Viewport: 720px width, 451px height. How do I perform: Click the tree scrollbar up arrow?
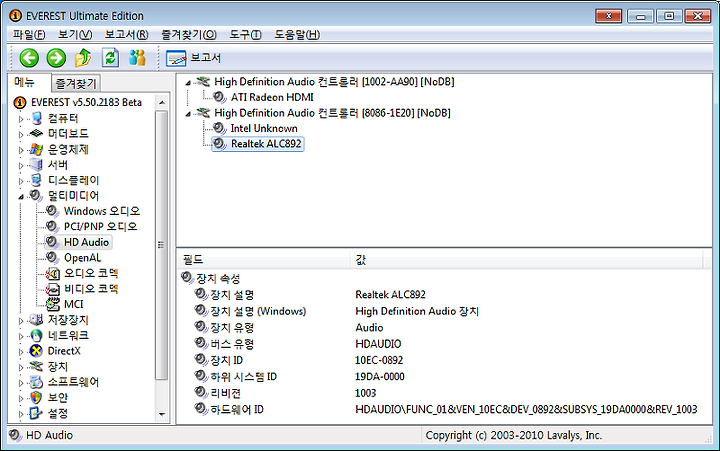tap(162, 103)
